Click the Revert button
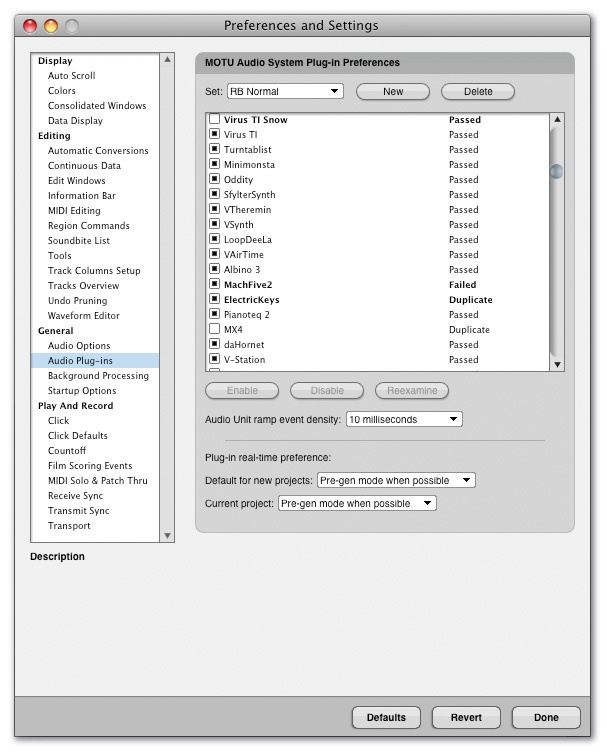The width and height of the screenshot is (607, 756). 466,717
